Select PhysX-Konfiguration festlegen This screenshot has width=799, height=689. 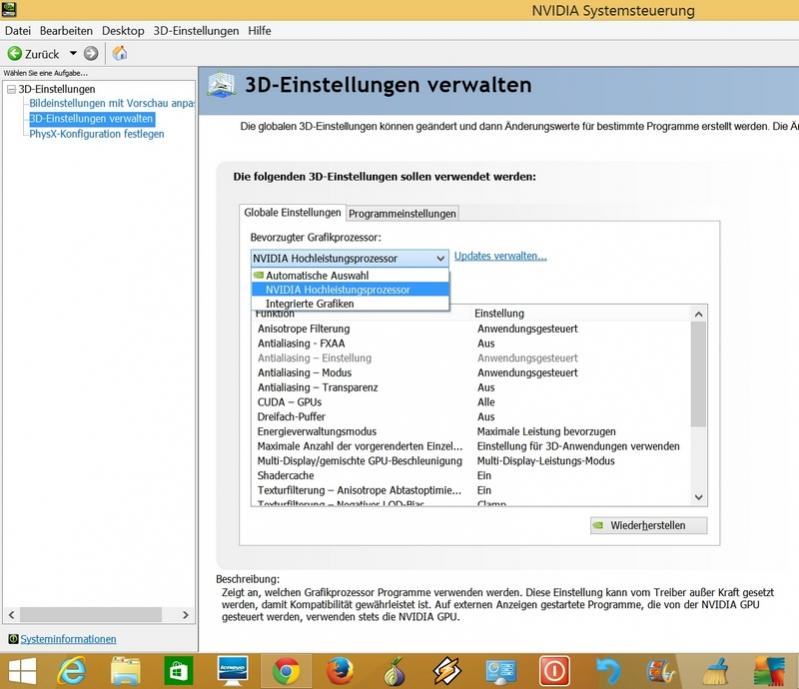[97, 134]
